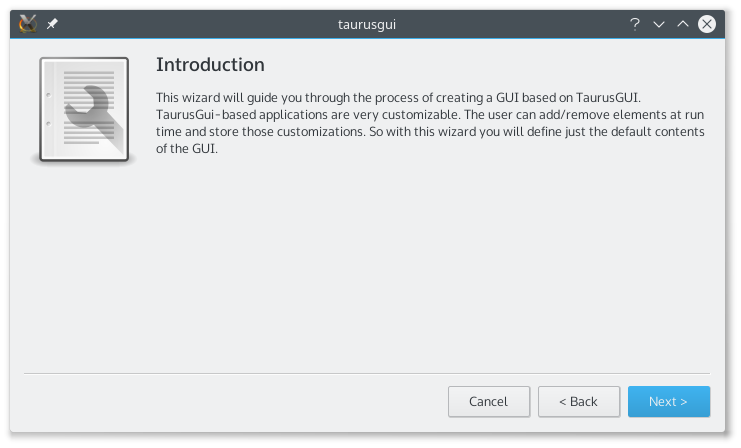Click the document with wrench wizard image
The width and height of the screenshot is (741, 448).
coord(84,110)
